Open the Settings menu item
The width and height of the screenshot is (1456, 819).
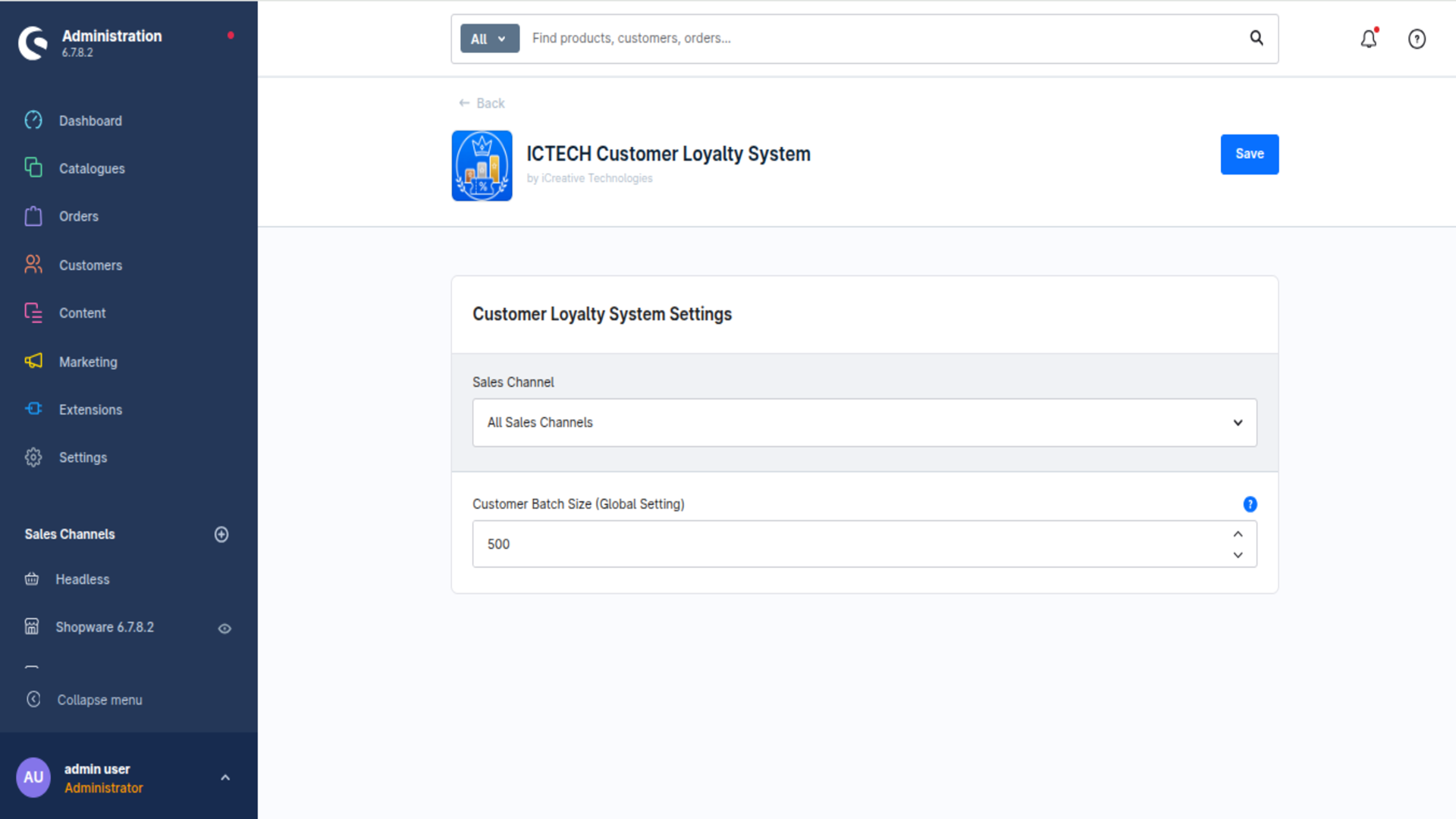pos(83,457)
